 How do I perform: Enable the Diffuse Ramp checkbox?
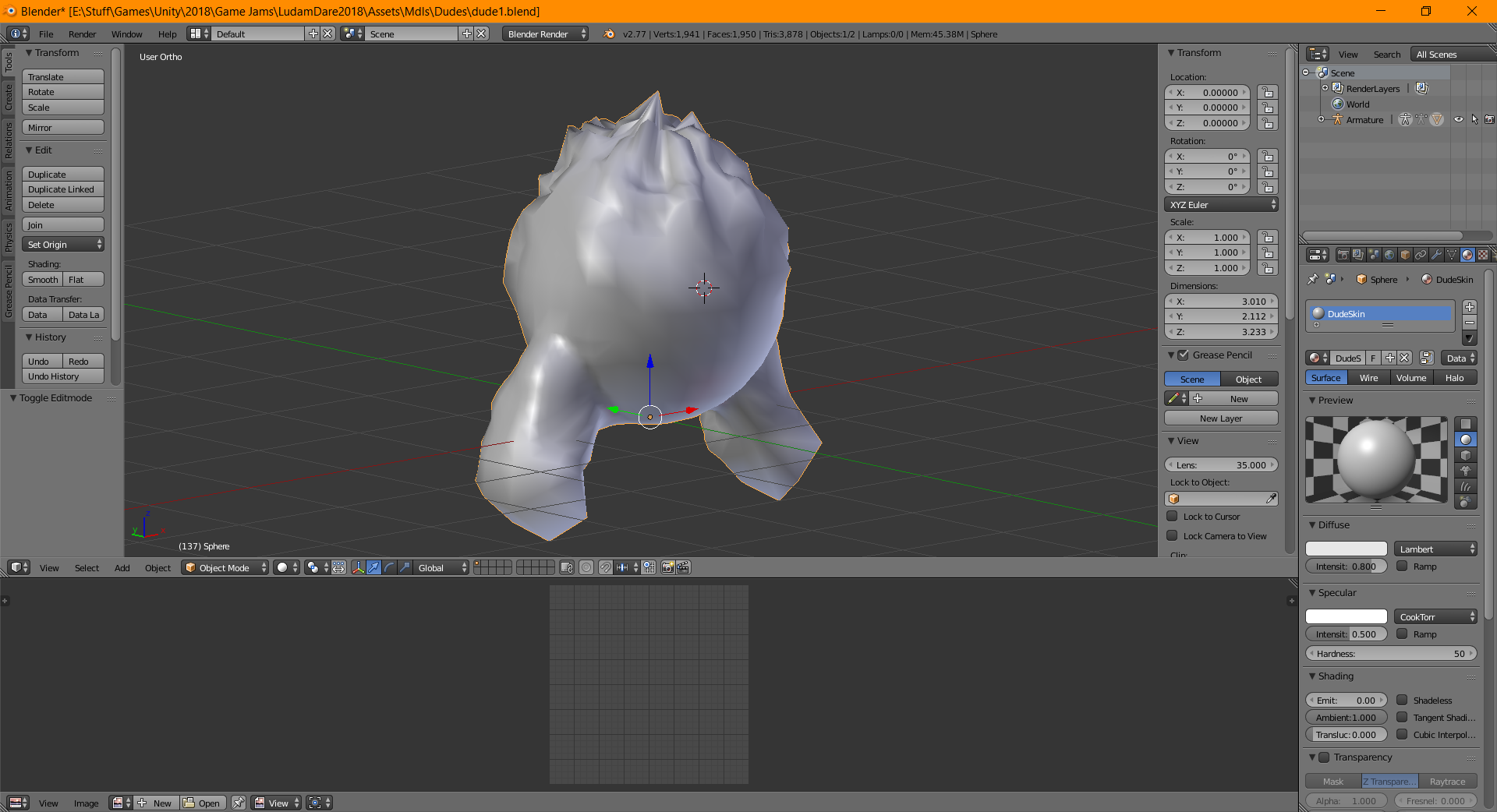pyautogui.click(x=1402, y=566)
